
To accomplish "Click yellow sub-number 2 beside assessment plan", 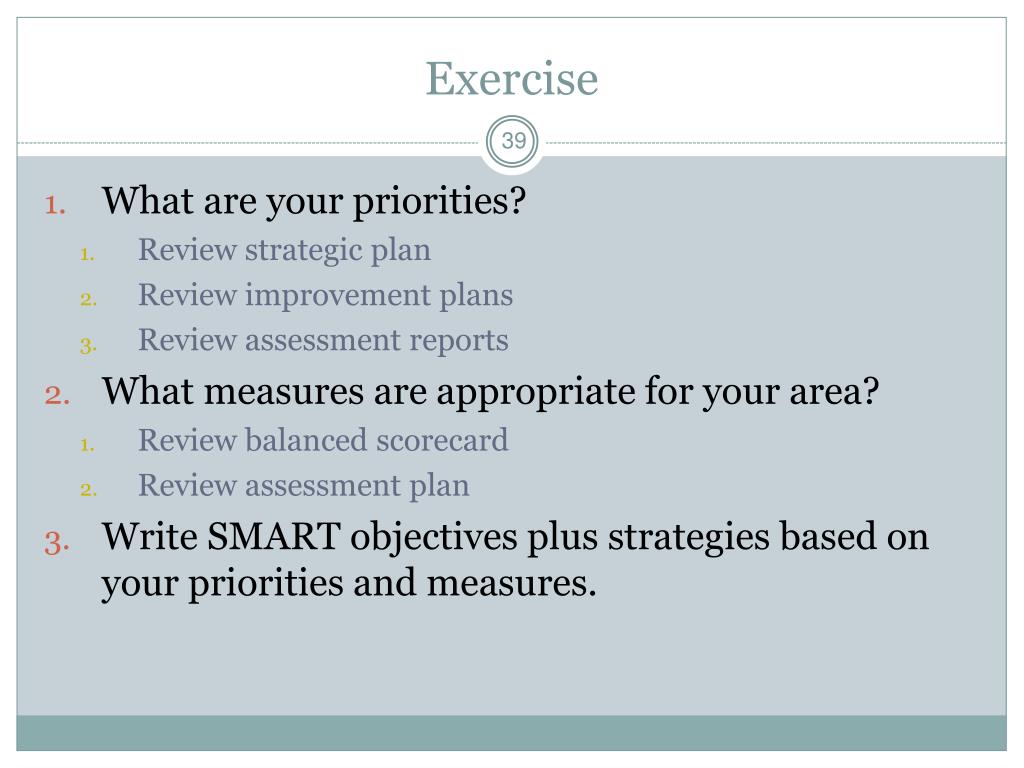I will (x=88, y=490).
